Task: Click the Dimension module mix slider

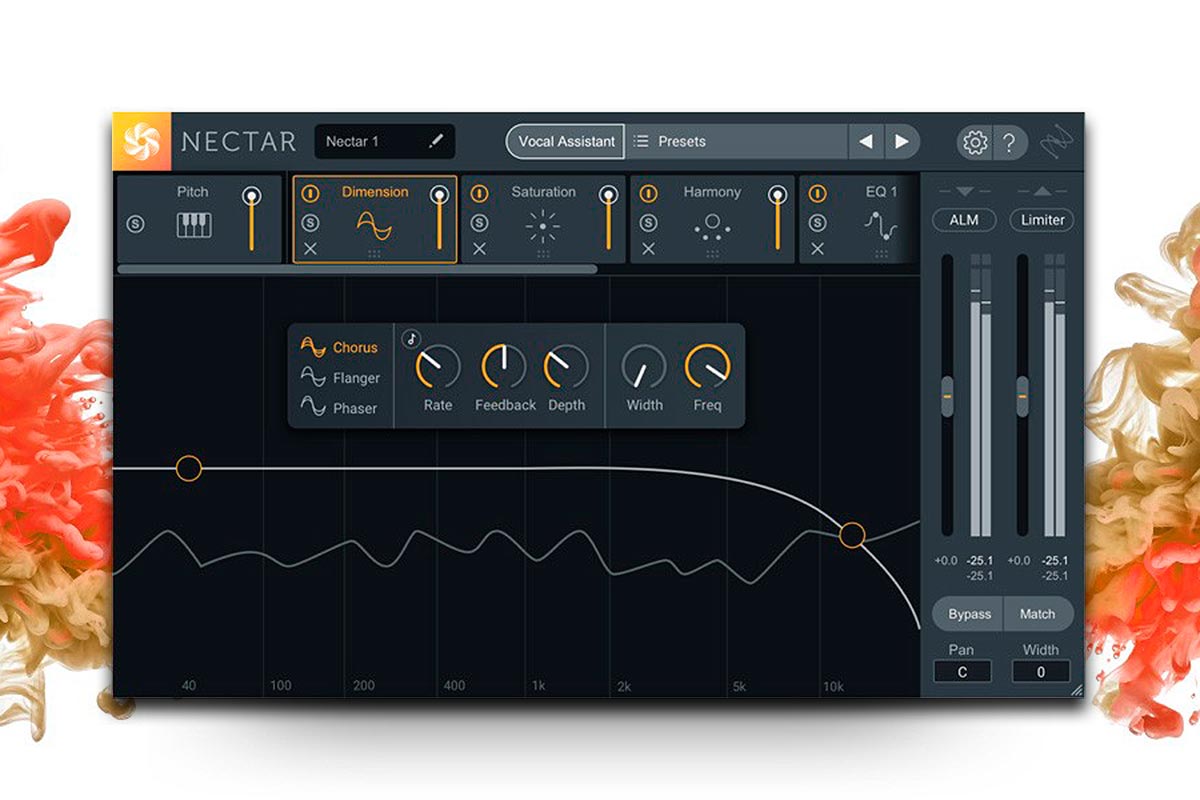Action: [x=438, y=218]
